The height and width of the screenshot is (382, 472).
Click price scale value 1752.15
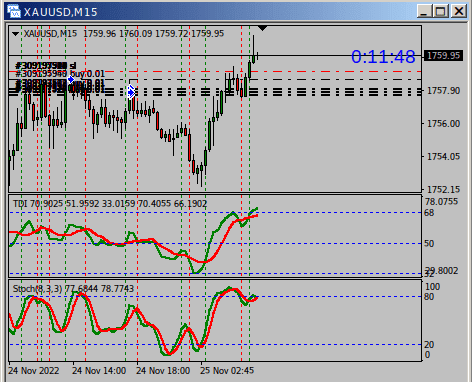coord(443,189)
